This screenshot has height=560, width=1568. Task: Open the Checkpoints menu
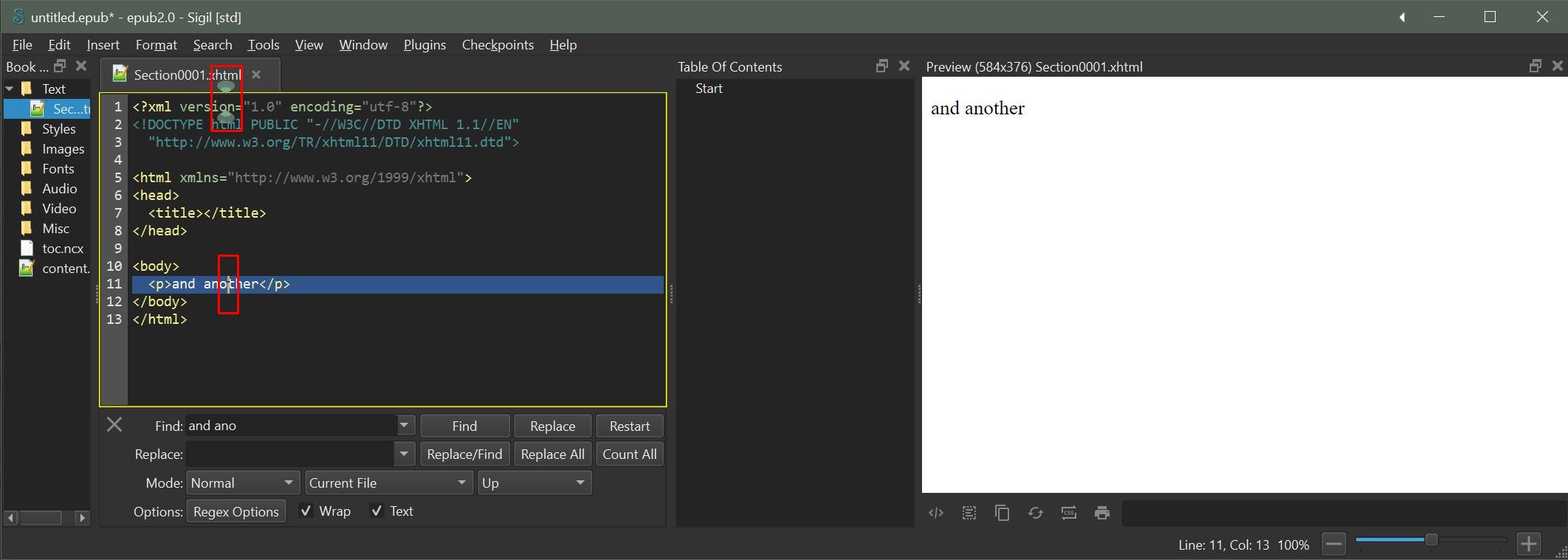498,45
